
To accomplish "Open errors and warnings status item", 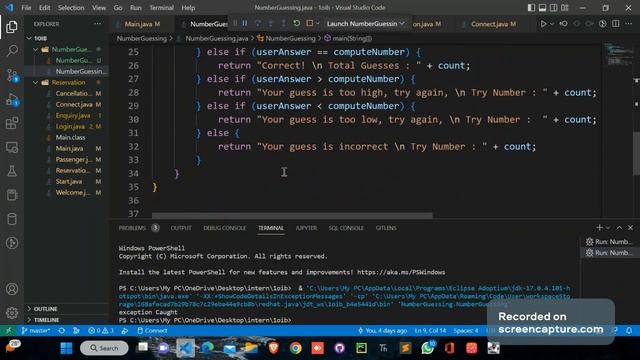I will tap(101, 331).
